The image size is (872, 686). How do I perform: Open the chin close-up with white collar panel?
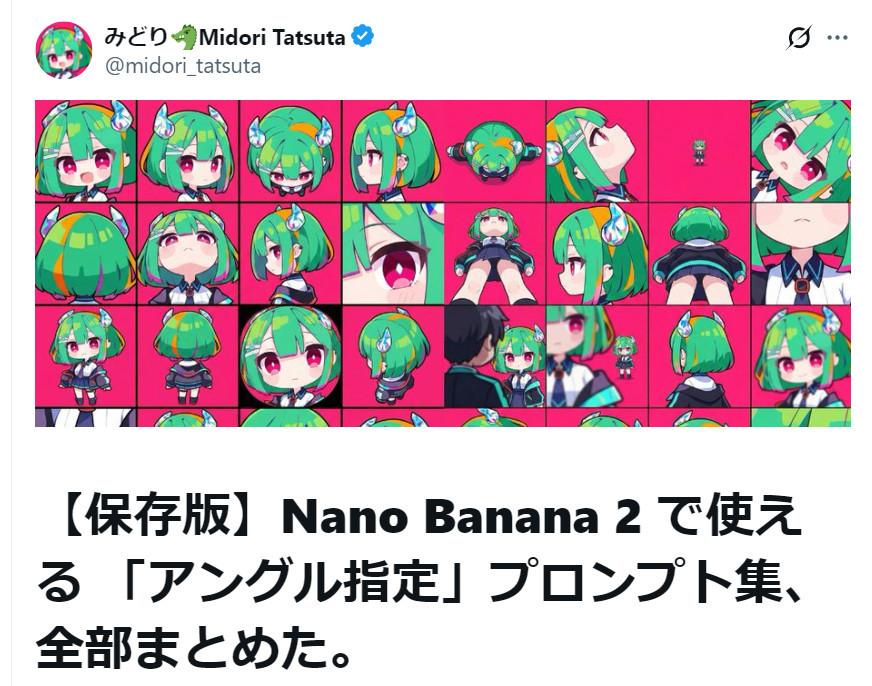click(801, 254)
